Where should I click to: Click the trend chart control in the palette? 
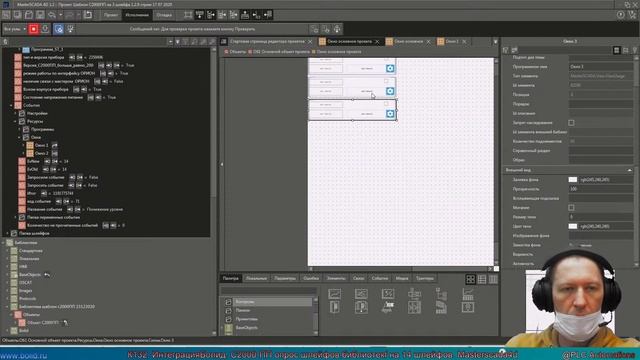(334, 293)
